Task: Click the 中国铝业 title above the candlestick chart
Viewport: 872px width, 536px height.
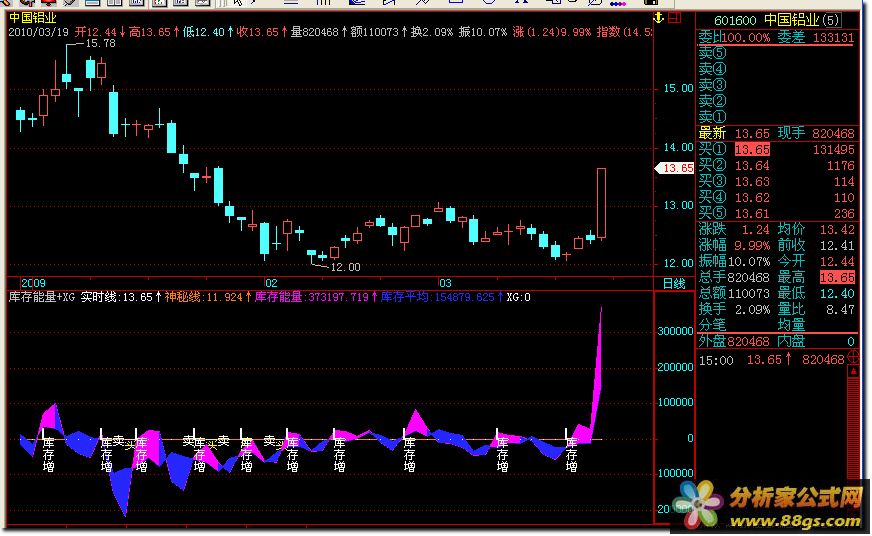Action: pyautogui.click(x=32, y=18)
